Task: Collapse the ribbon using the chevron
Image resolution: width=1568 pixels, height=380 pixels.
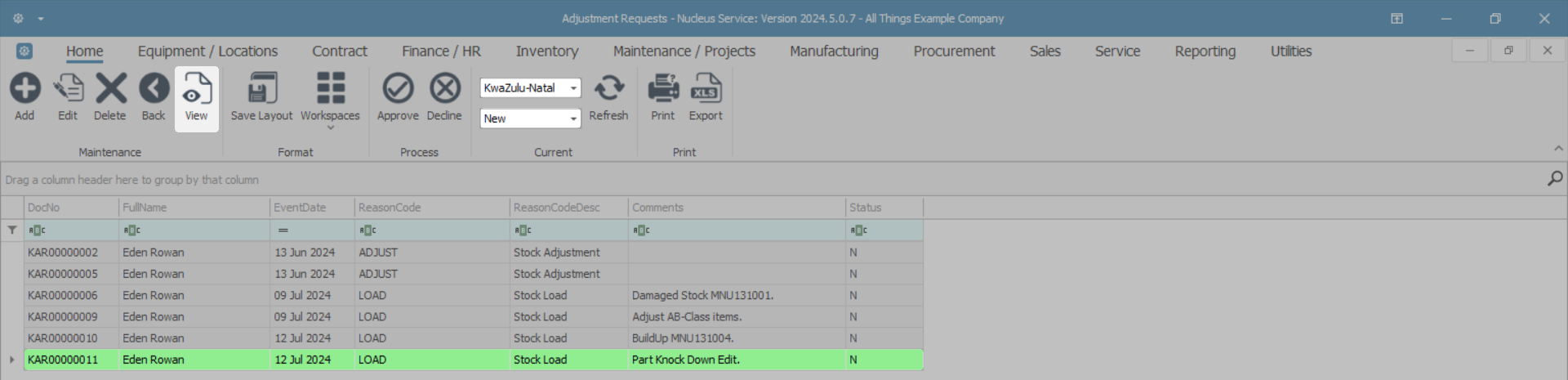Action: (1558, 149)
